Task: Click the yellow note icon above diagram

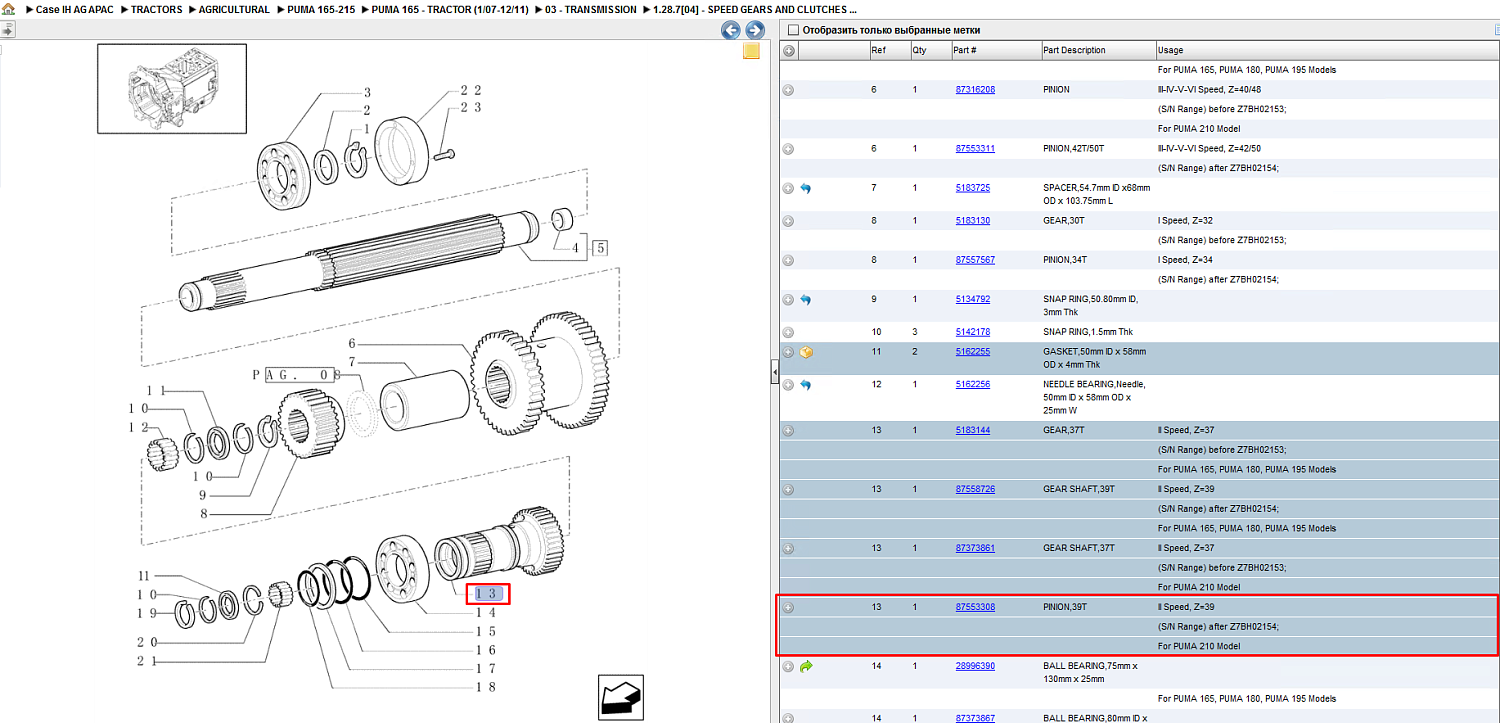Action: (752, 52)
